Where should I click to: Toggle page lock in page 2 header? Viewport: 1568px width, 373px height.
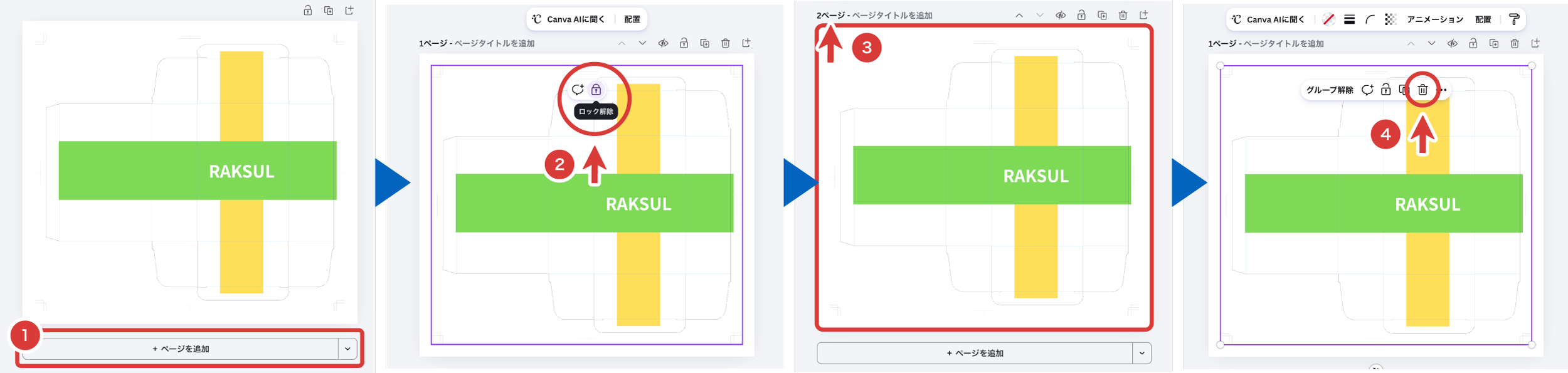[x=1081, y=15]
